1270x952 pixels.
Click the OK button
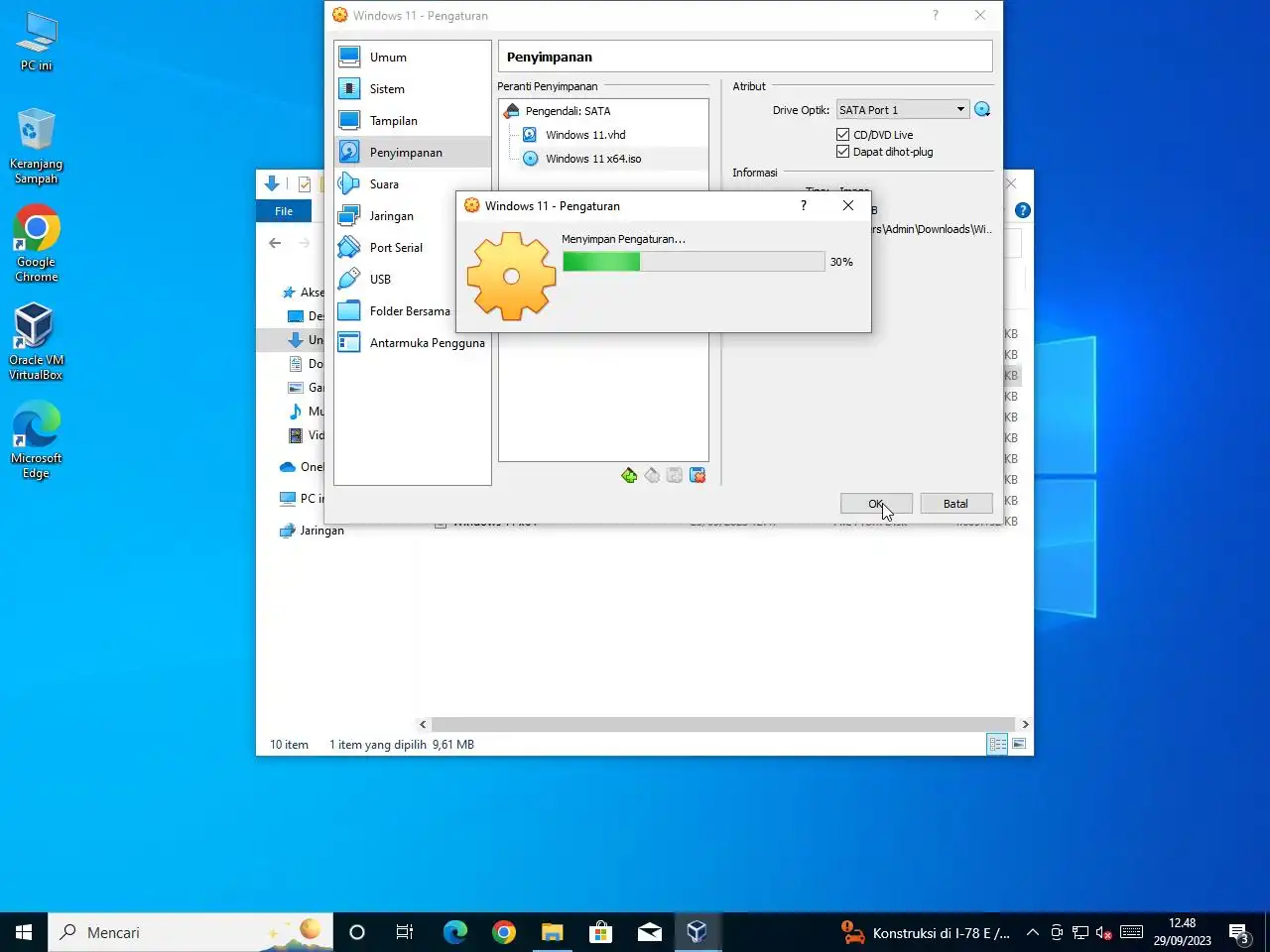click(876, 504)
